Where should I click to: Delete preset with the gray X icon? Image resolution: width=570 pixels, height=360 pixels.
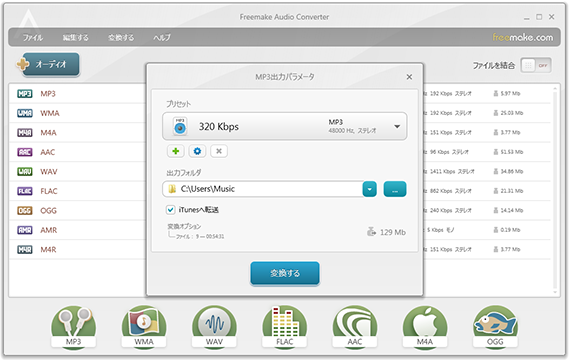coord(219,151)
